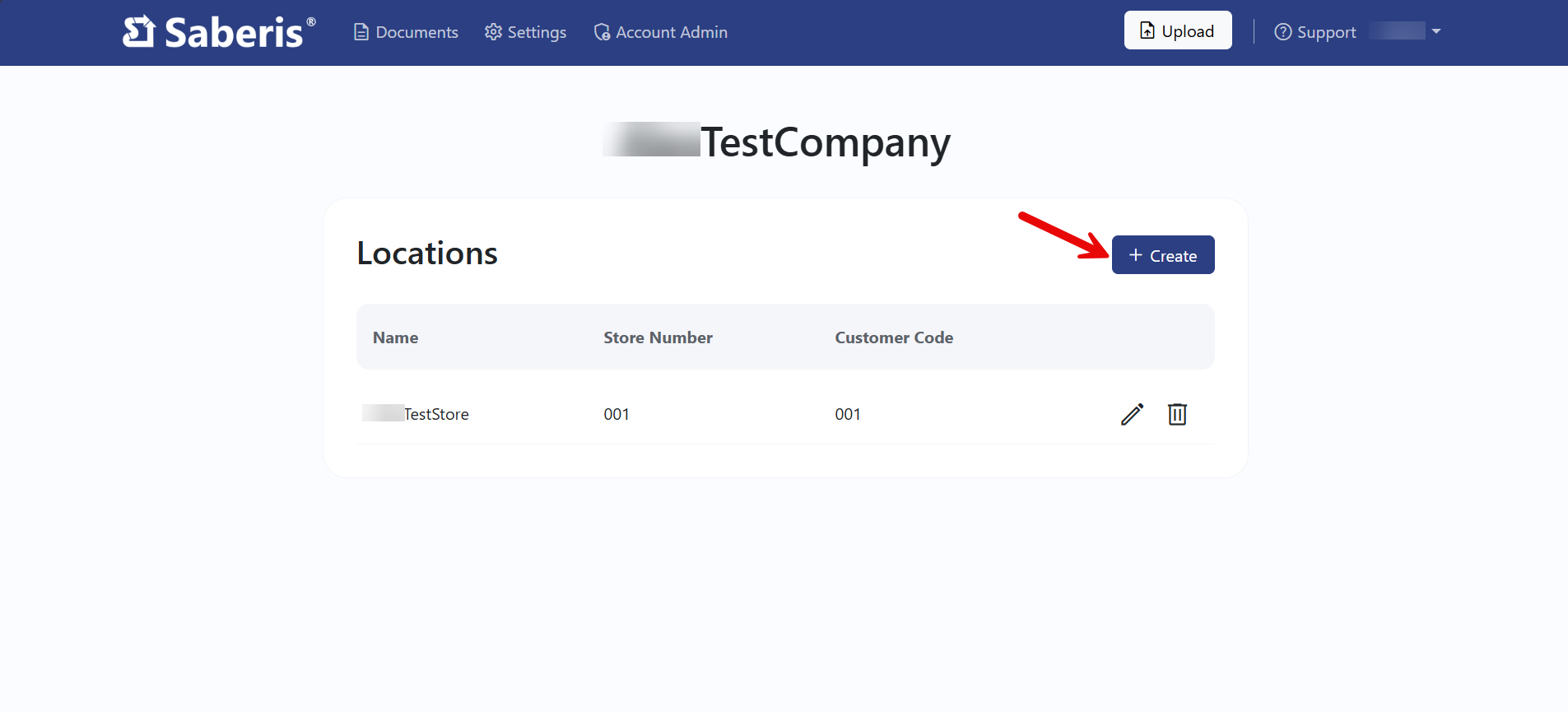Open the Support link text
The width and height of the screenshot is (1568, 712).
pyautogui.click(x=1326, y=32)
